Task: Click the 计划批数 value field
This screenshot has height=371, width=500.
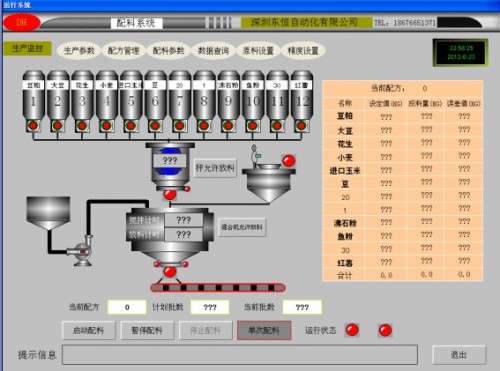Action: click(x=210, y=307)
